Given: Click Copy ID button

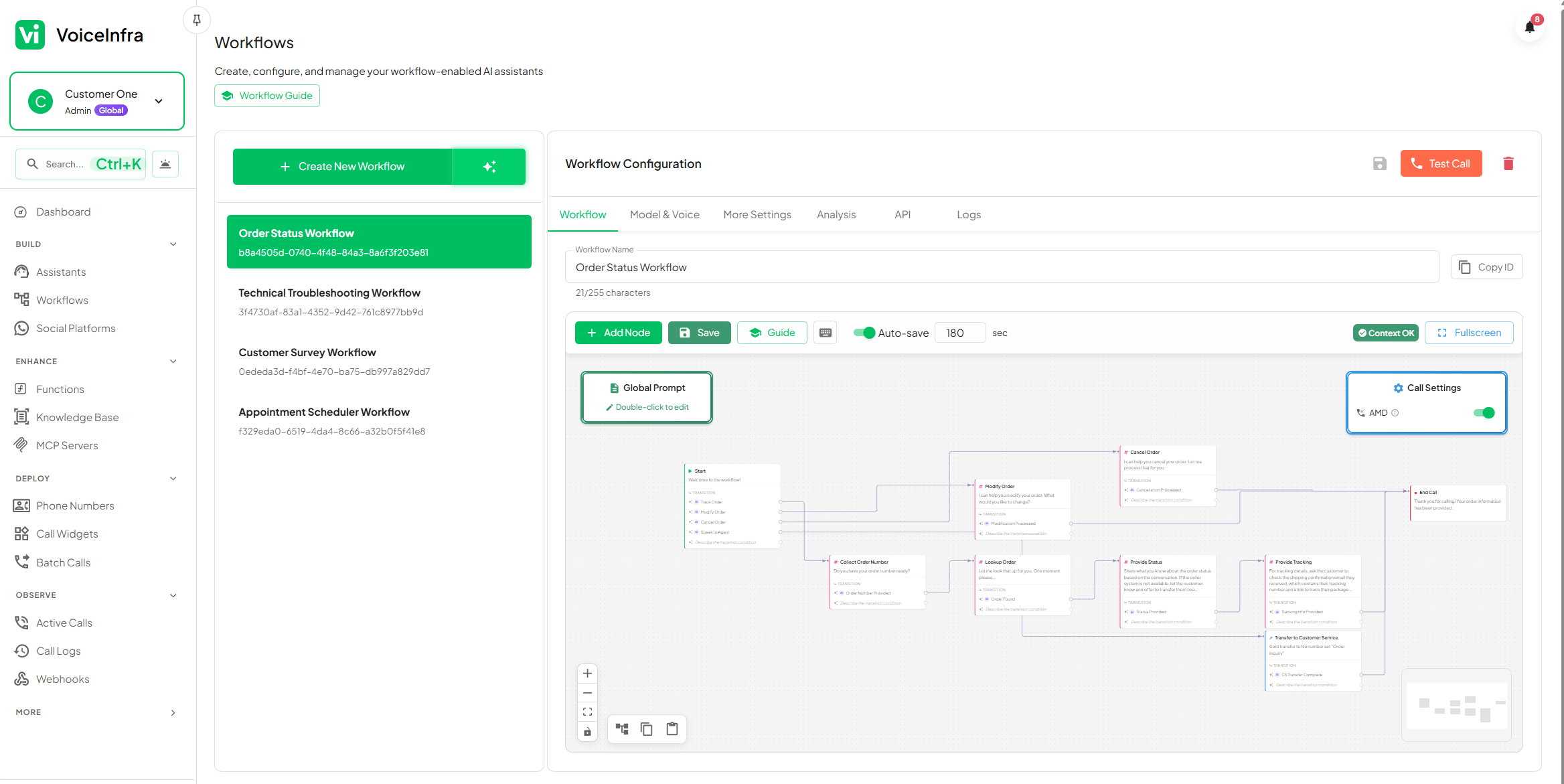Looking at the screenshot, I should 1486,267.
